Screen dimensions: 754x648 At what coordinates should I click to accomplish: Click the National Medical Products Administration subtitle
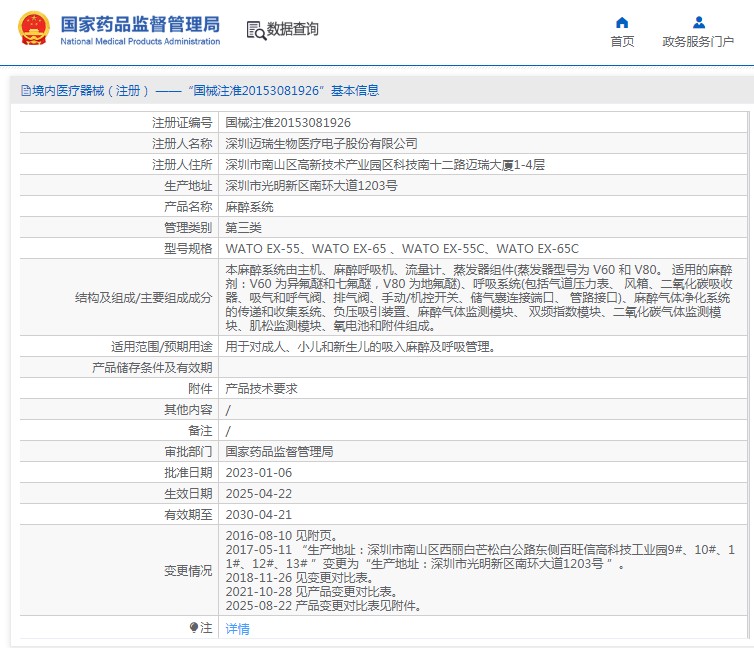(x=140, y=42)
